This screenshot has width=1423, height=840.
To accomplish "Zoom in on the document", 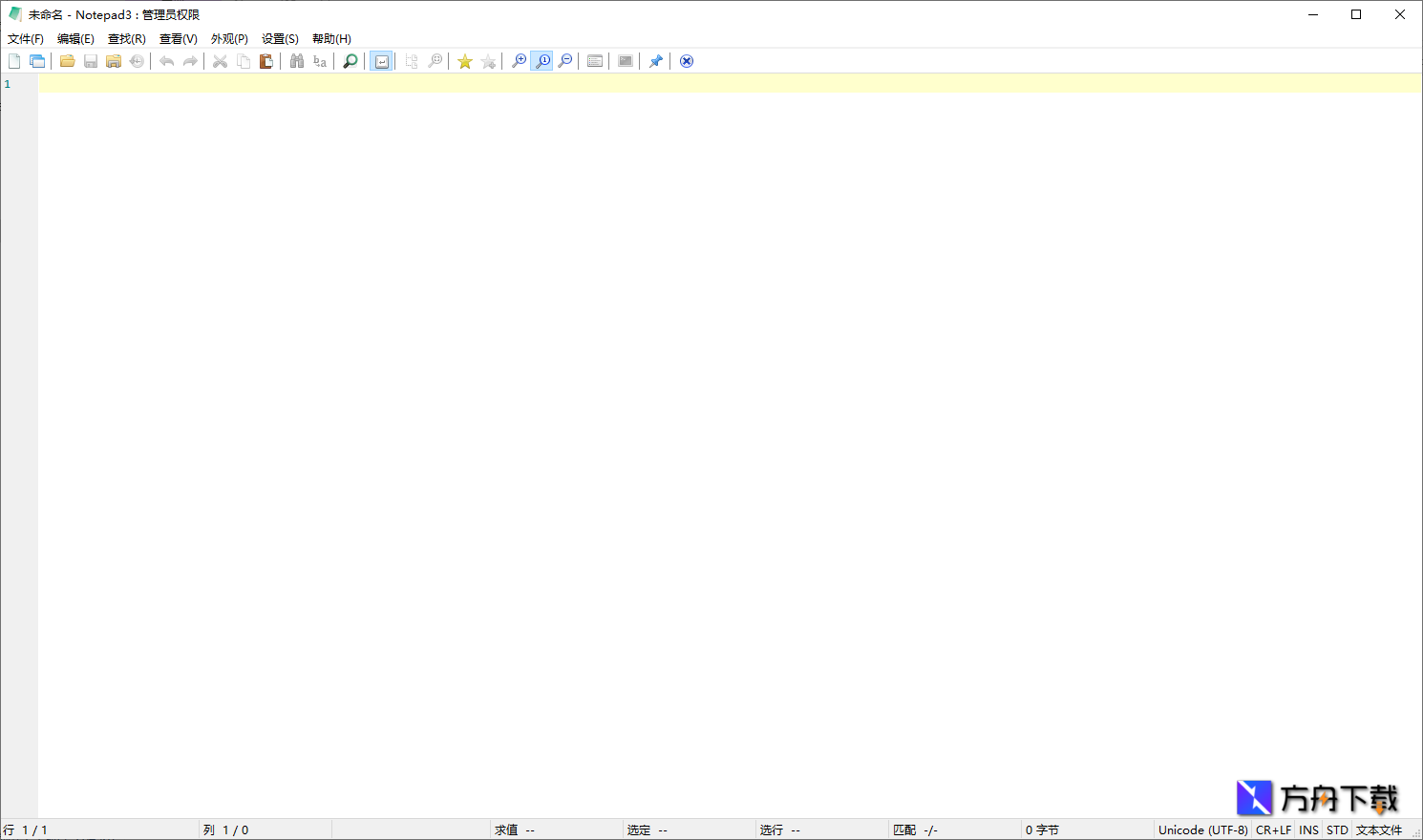I will click(519, 60).
